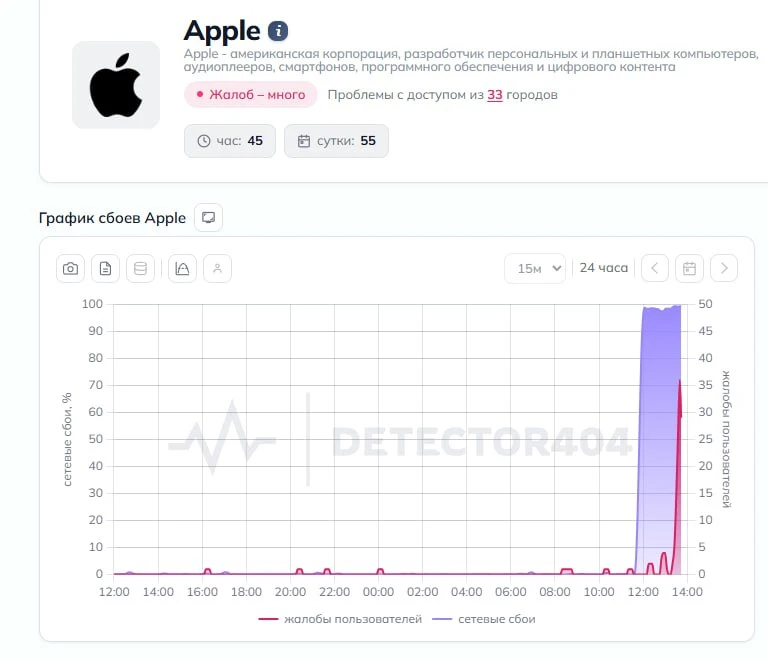Click the 24 часа range label
Viewport: 768px width, 661px height.
603,268
